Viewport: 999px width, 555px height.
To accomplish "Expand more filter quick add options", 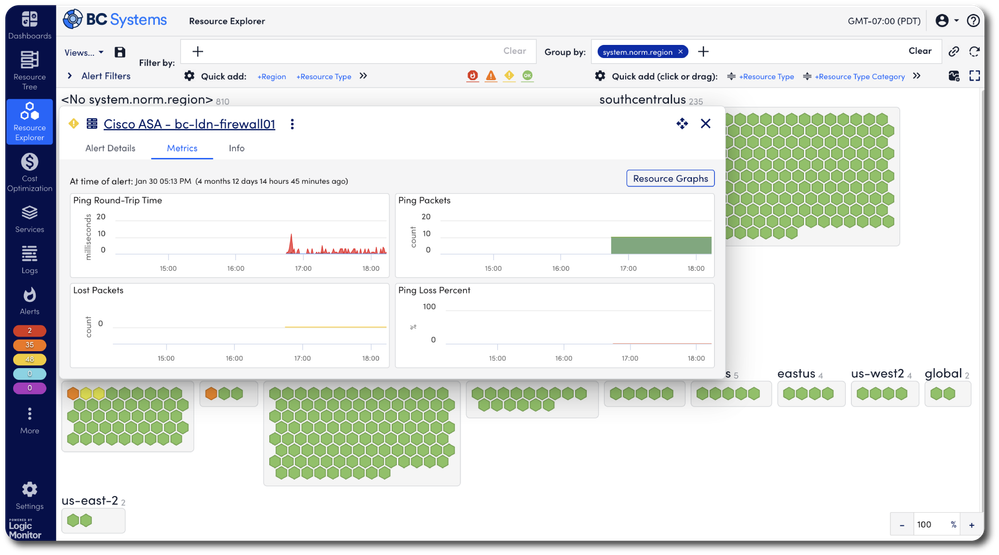I will coord(363,76).
